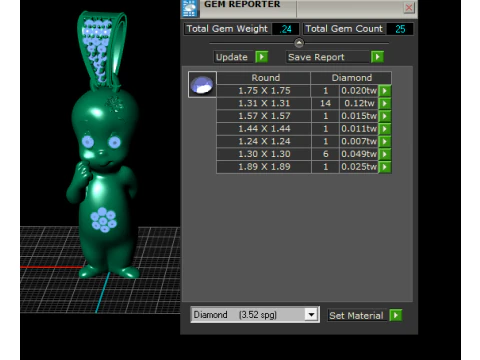Select the 1.75 X 1.75 size cell
Viewport: 480px width, 360px height.
[x=264, y=91]
